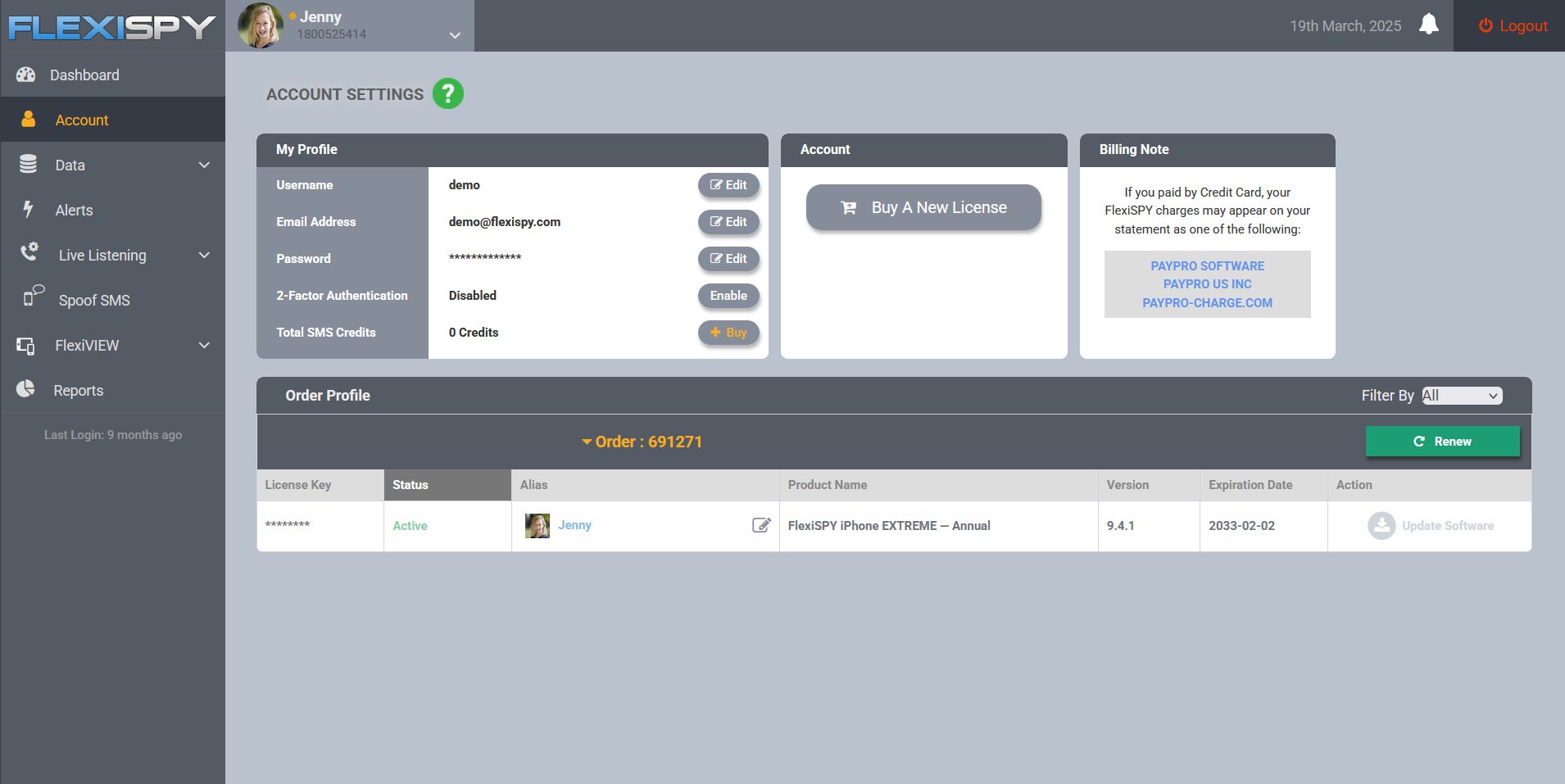The height and width of the screenshot is (784, 1565).
Task: Click the Account person icon
Action: 28,119
